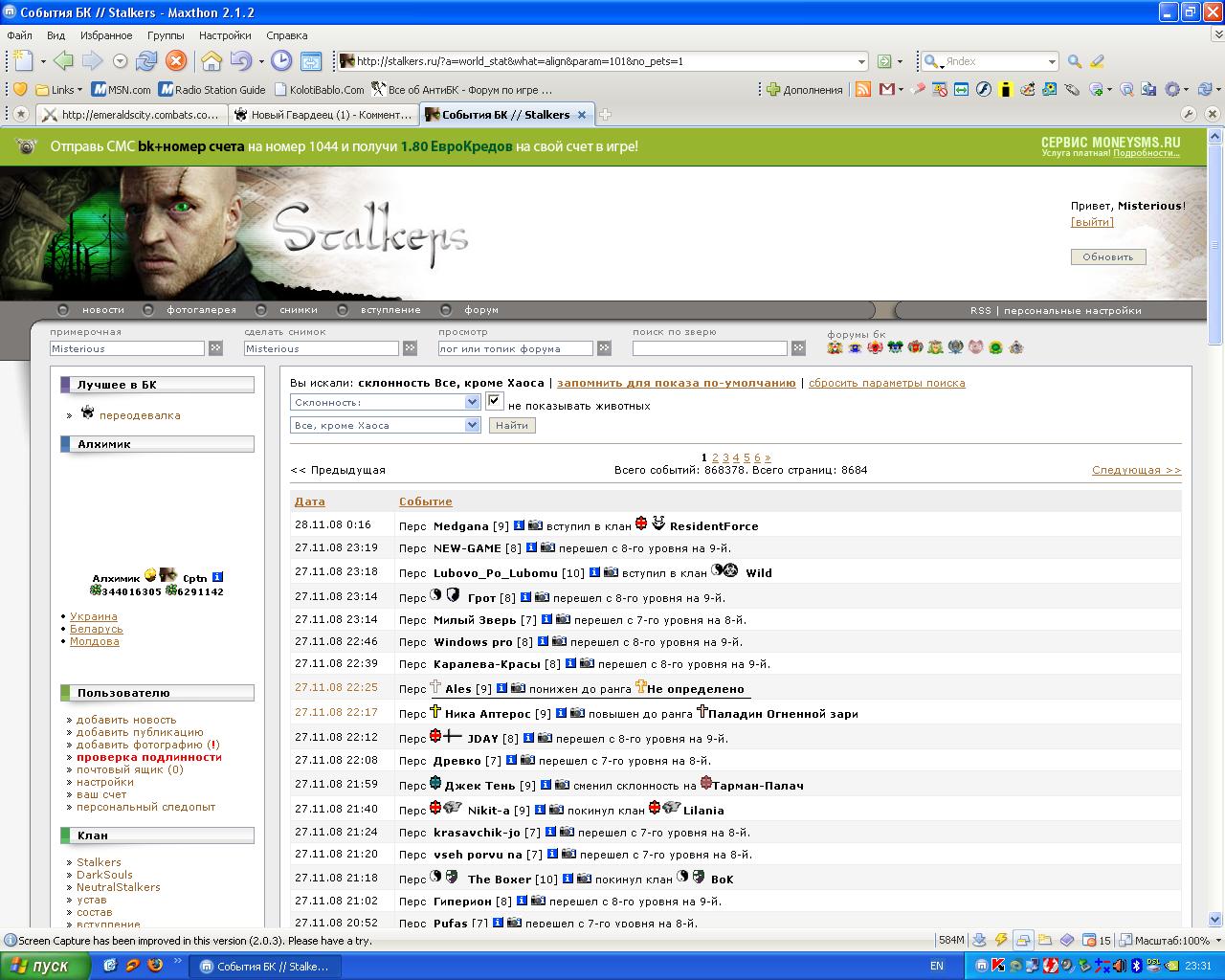Click the Undo closed tab icon

click(240, 61)
